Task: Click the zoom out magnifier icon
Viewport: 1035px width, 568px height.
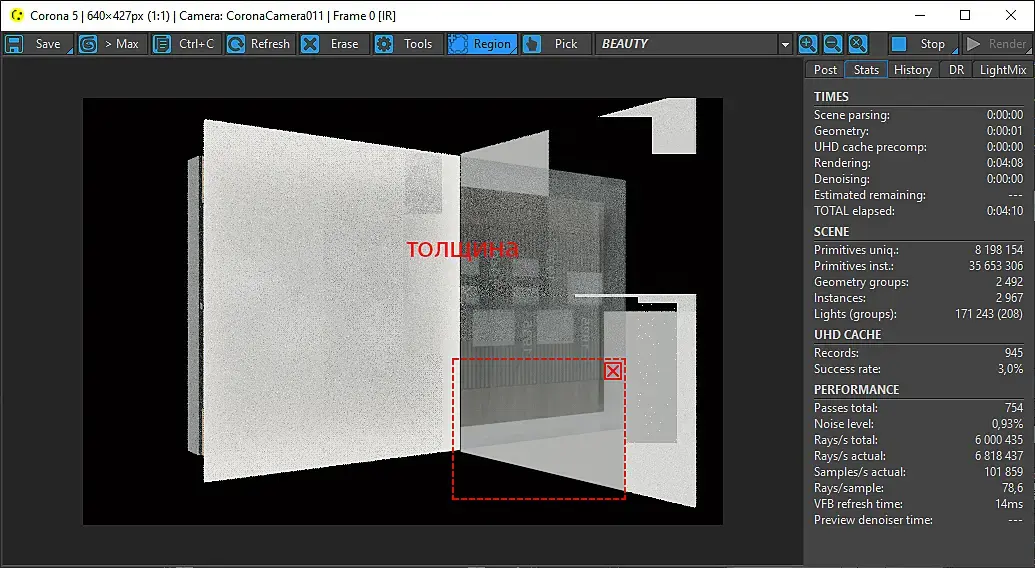Action: [832, 44]
